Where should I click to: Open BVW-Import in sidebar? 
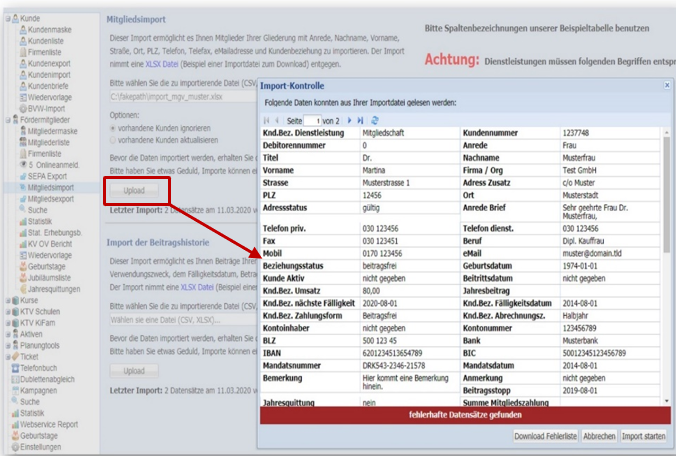42,109
